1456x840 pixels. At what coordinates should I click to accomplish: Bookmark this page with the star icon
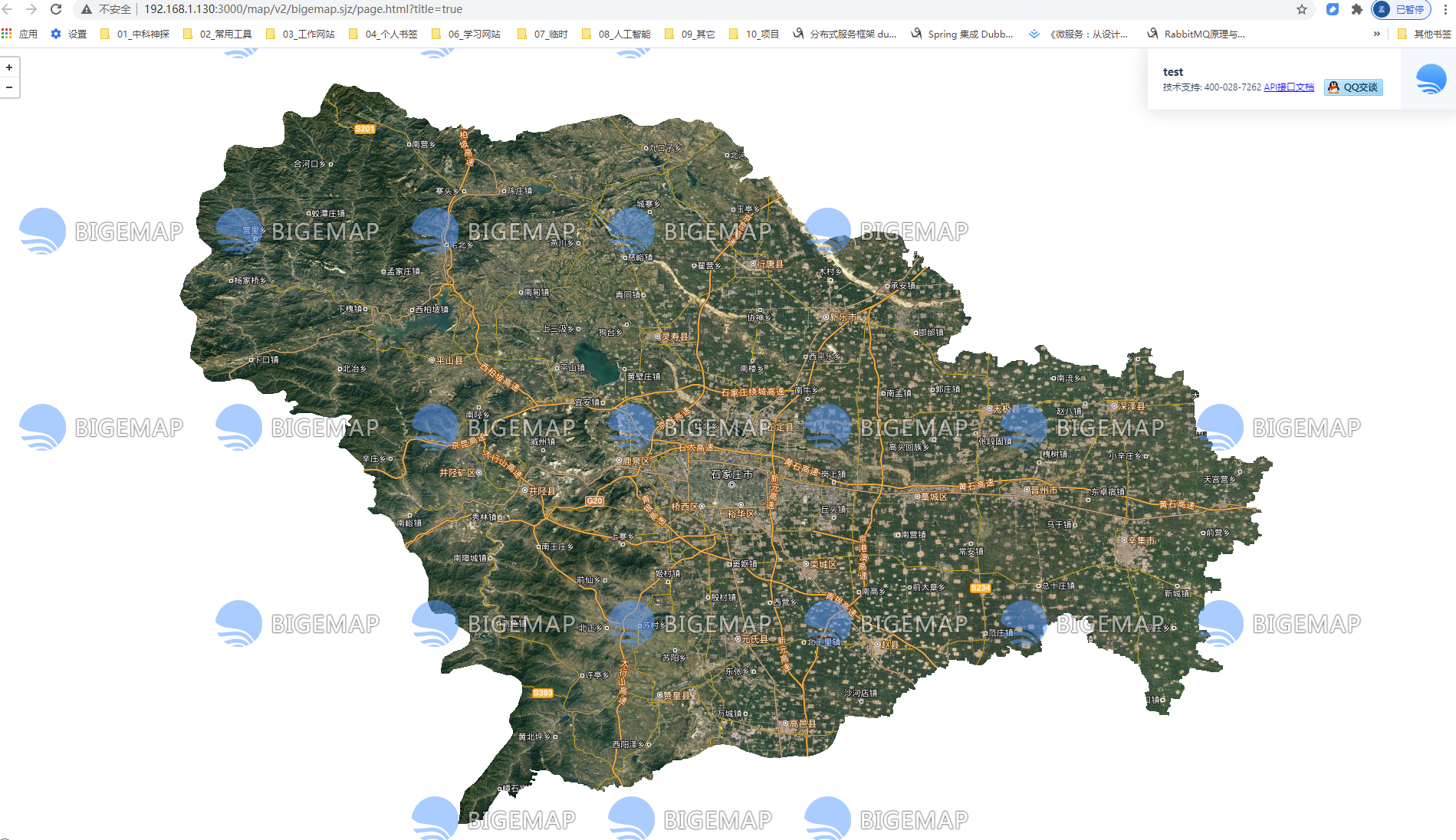tap(1302, 9)
